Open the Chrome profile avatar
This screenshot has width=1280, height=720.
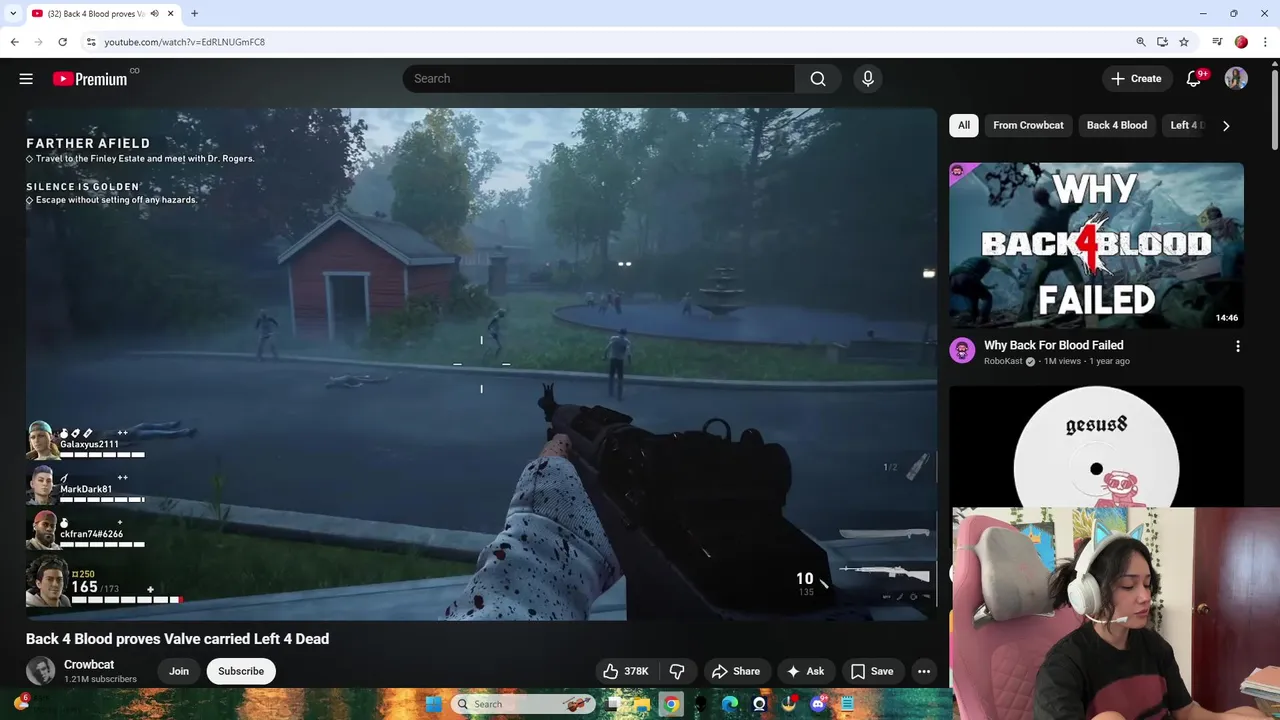click(x=1241, y=42)
